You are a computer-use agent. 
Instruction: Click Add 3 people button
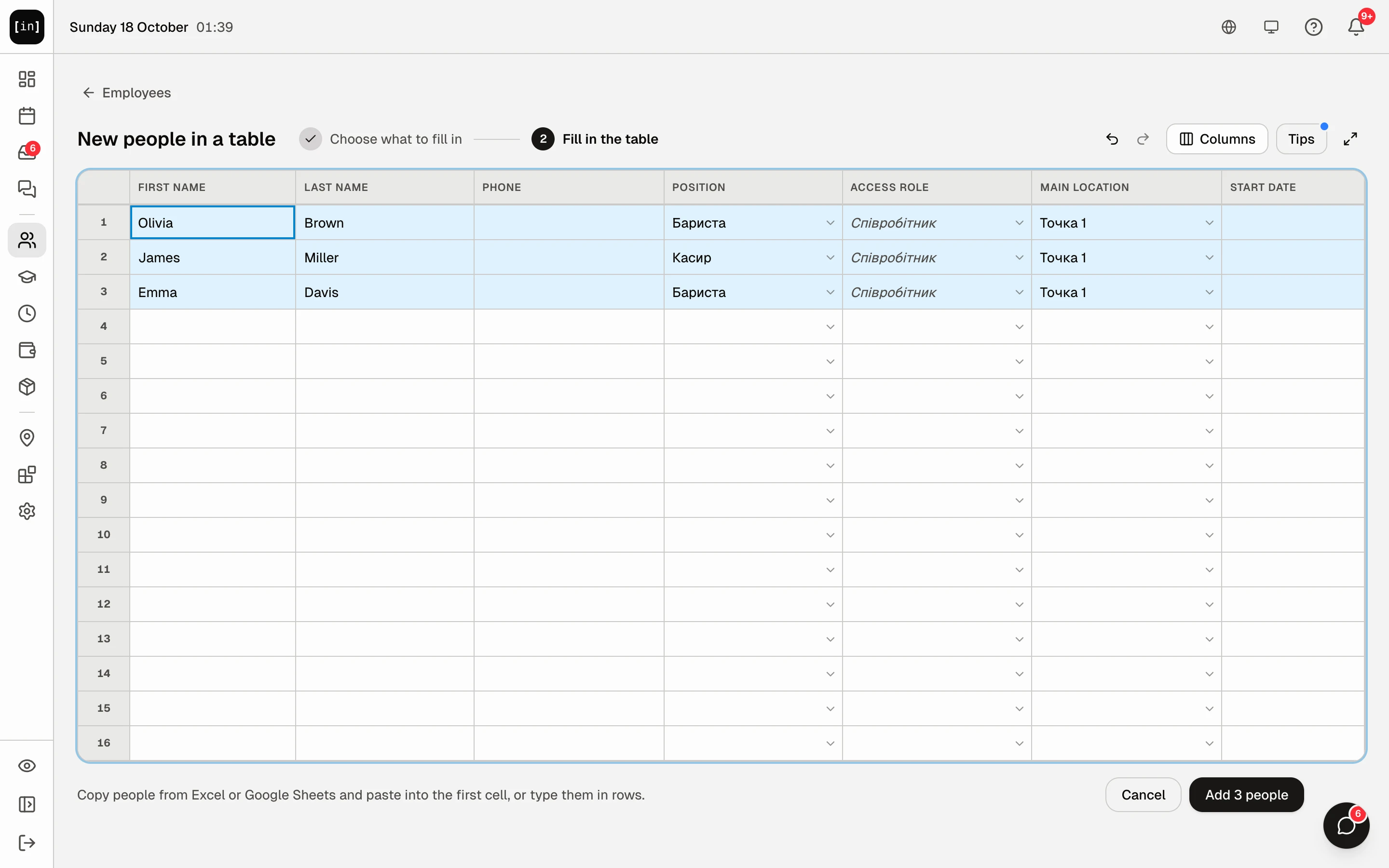pos(1246,795)
